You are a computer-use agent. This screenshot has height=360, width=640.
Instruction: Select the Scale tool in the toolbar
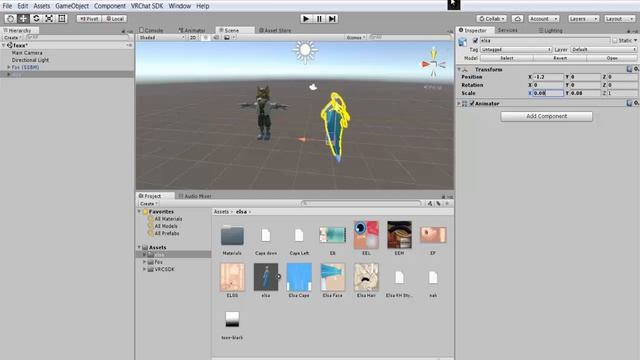pyautogui.click(x=49, y=19)
